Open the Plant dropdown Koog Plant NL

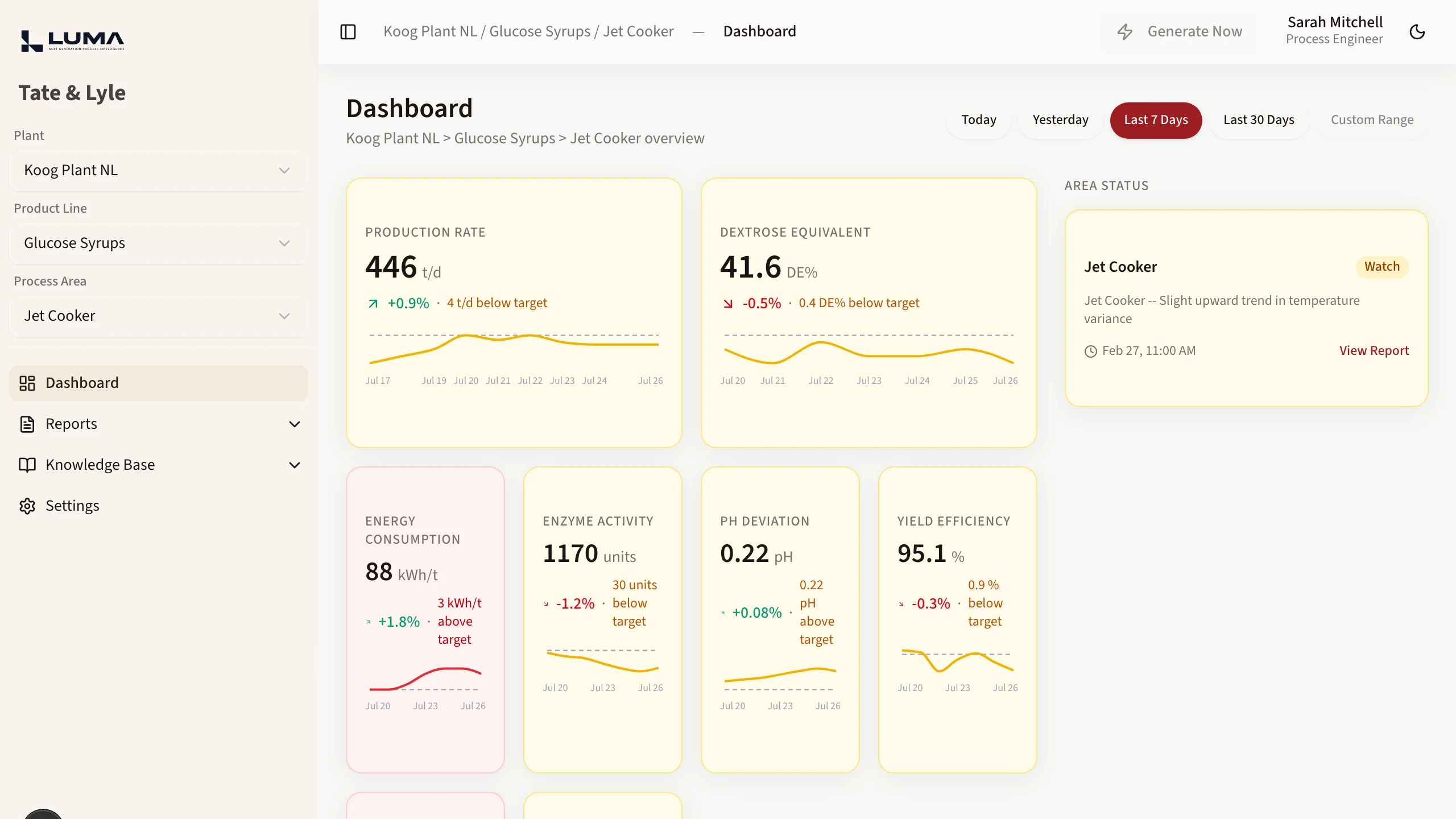click(x=159, y=171)
